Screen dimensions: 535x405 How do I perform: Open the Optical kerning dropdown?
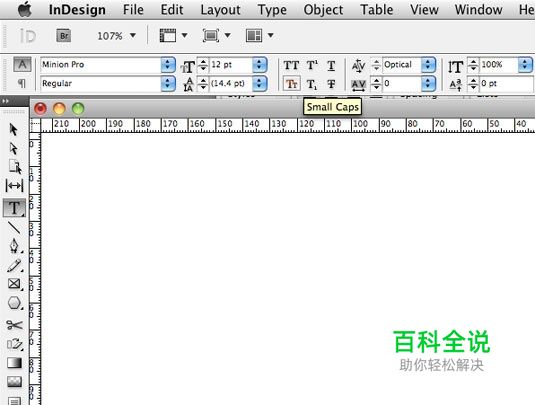pyautogui.click(x=428, y=65)
